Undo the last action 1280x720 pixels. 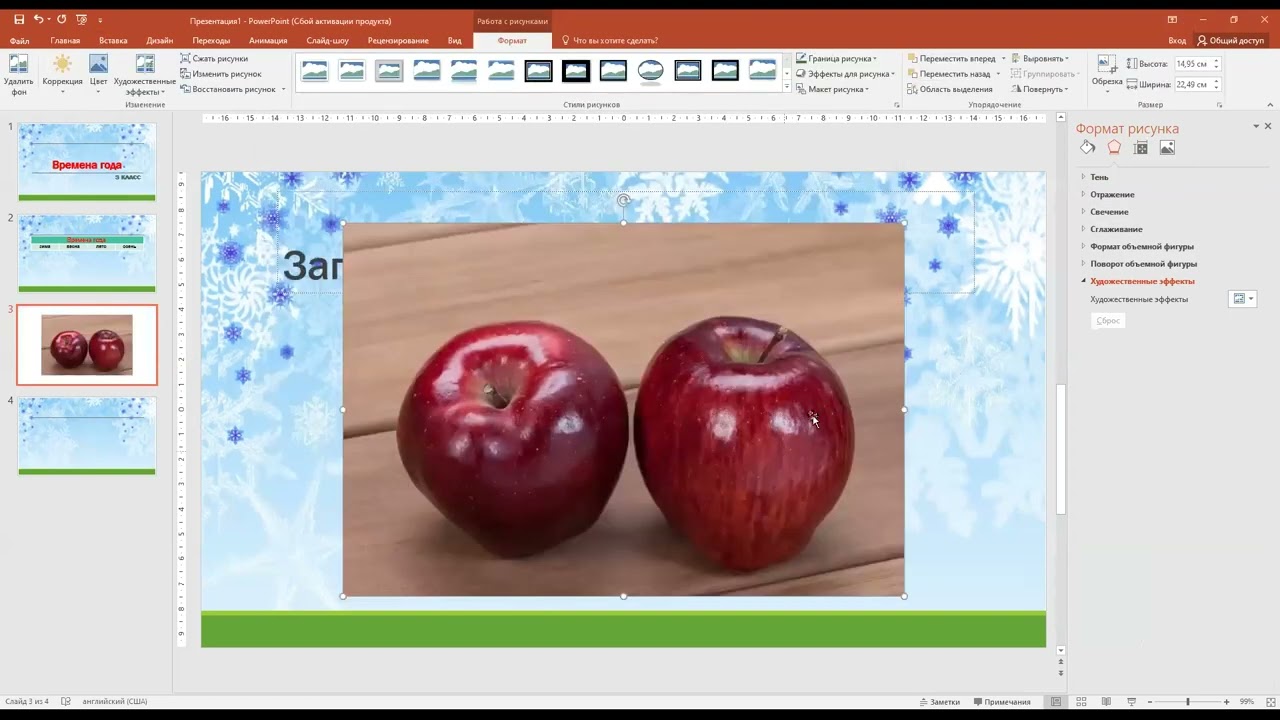(x=38, y=19)
